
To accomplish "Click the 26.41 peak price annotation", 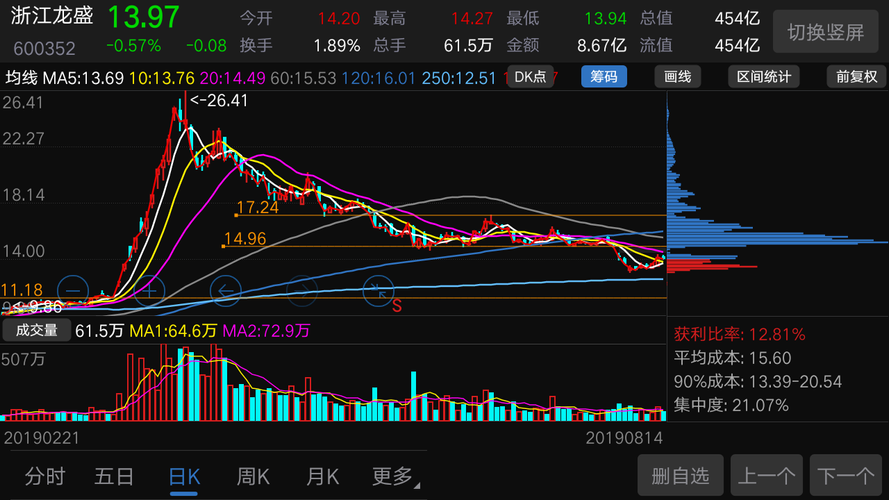I will click(219, 100).
